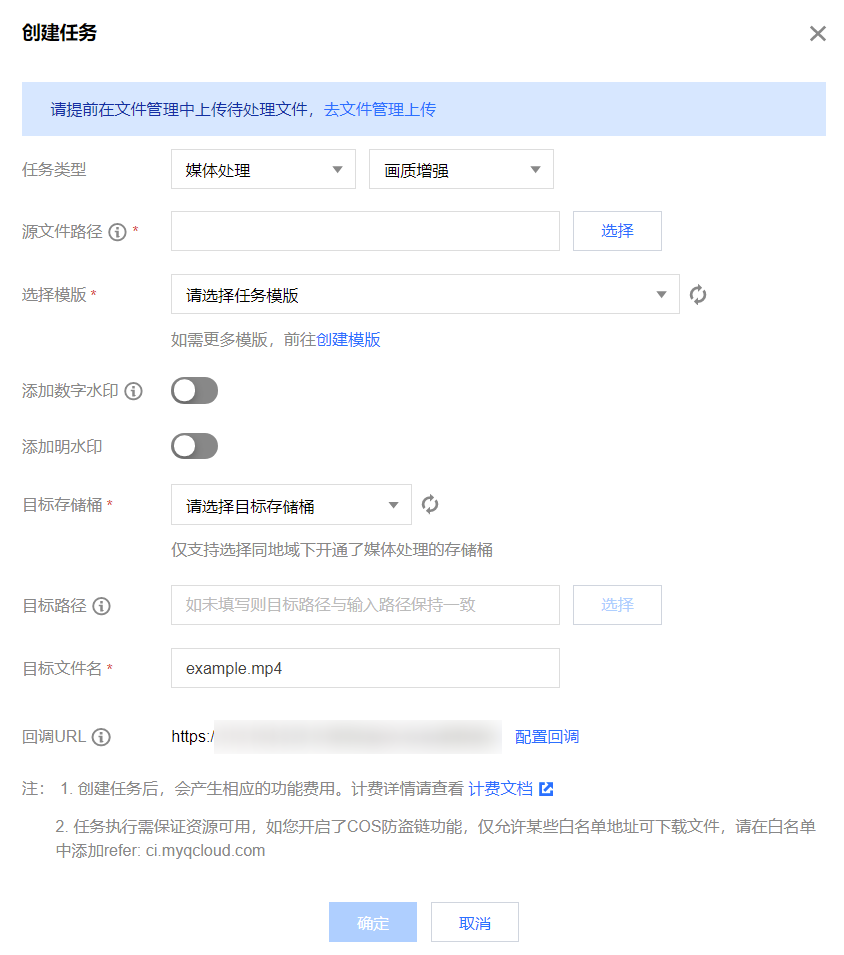Refresh the 目标存储桶 bucket list
The width and height of the screenshot is (844, 955).
pos(430,505)
